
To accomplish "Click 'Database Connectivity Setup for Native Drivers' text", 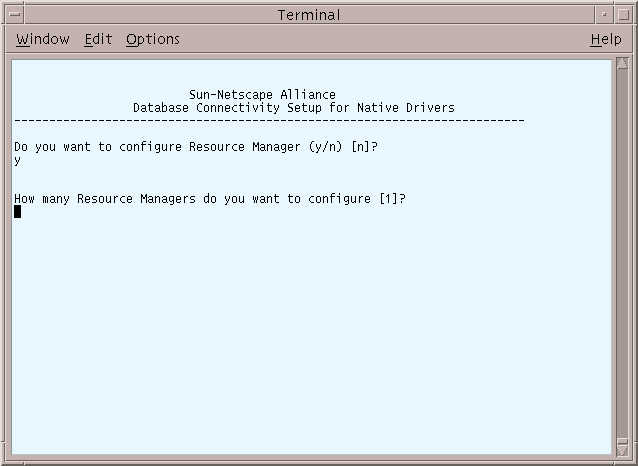I will tap(294, 108).
